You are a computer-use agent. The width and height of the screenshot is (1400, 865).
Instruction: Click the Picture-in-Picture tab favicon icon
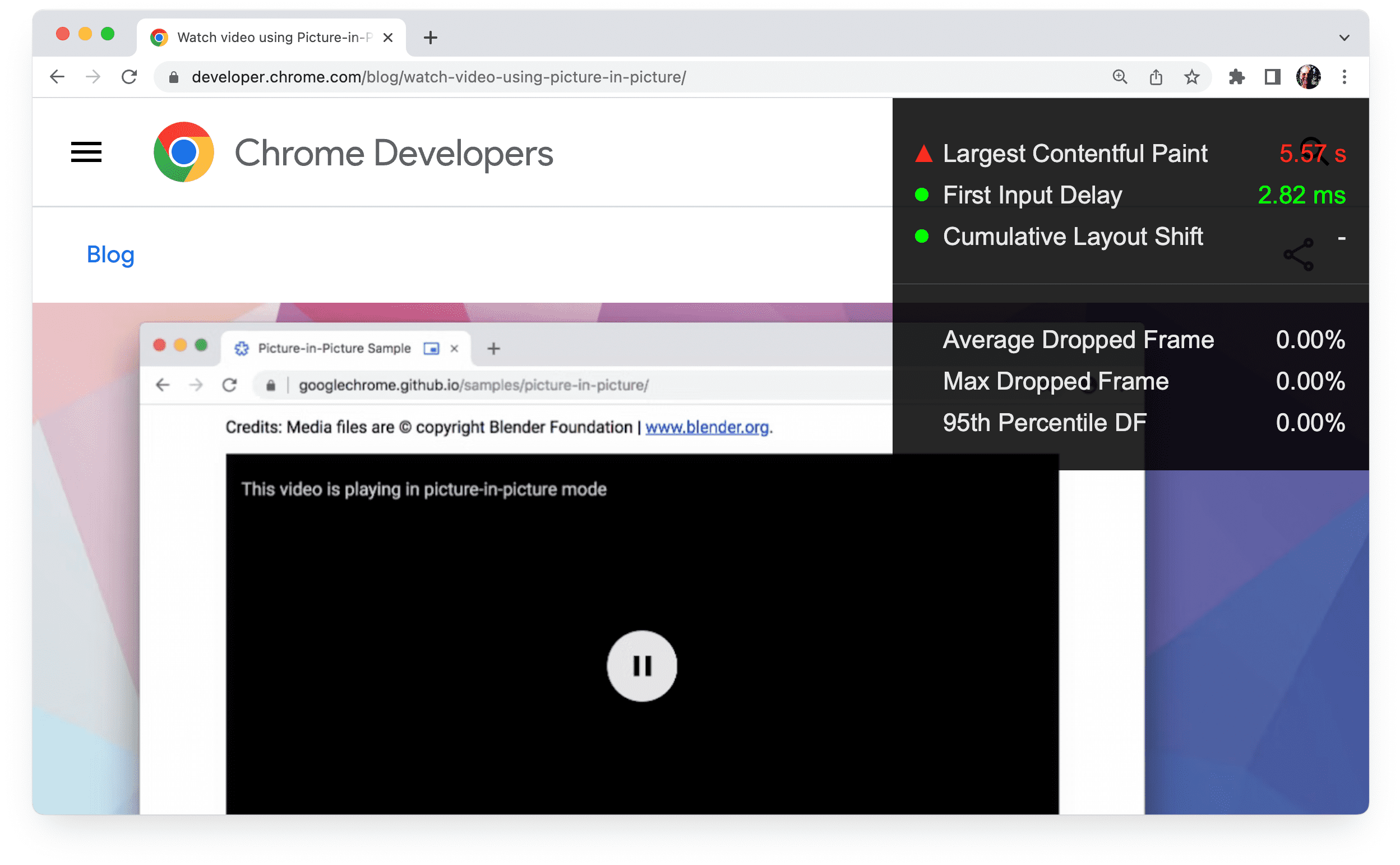pyautogui.click(x=241, y=348)
